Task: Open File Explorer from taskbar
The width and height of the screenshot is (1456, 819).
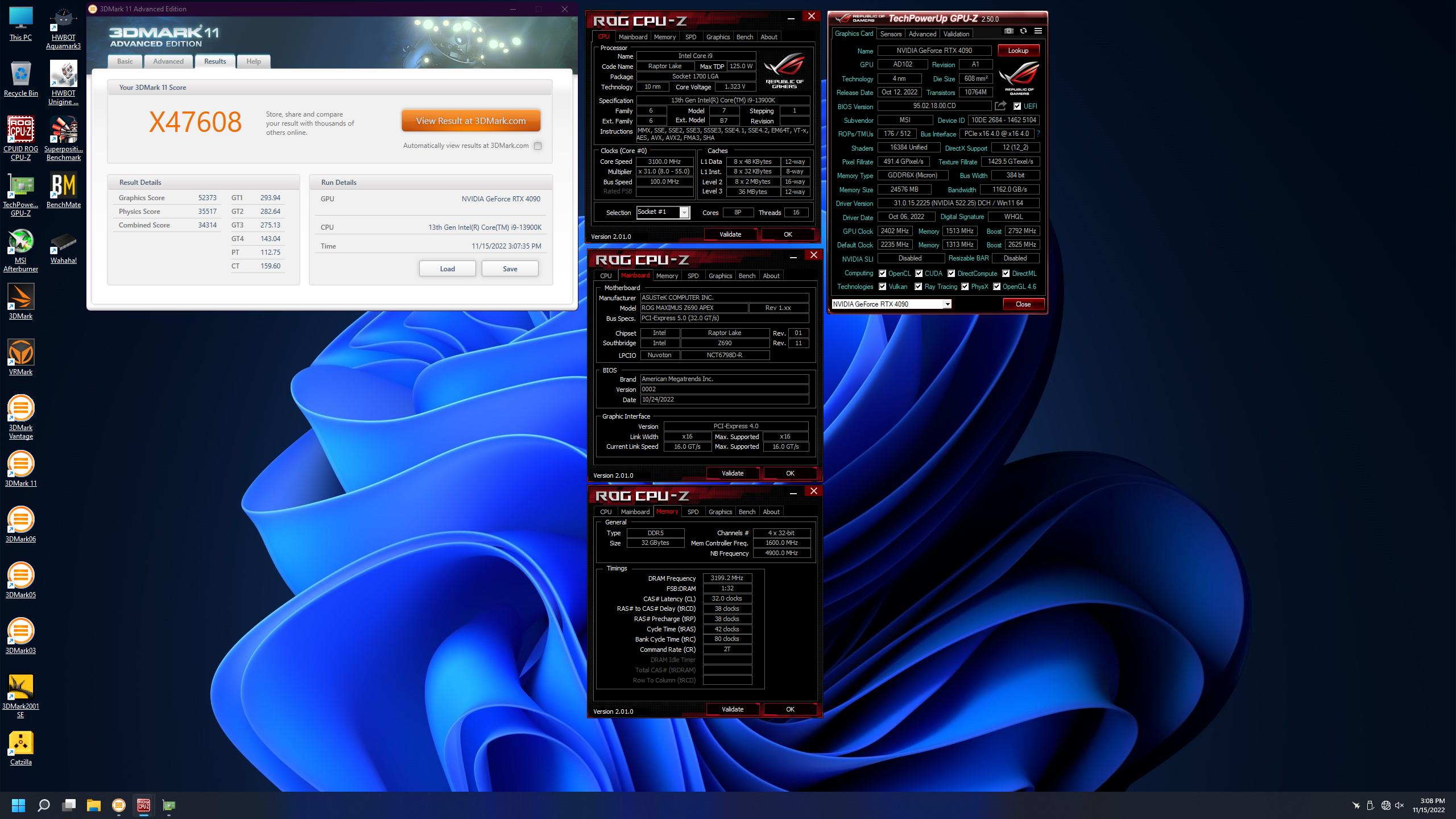Action: coord(93,805)
